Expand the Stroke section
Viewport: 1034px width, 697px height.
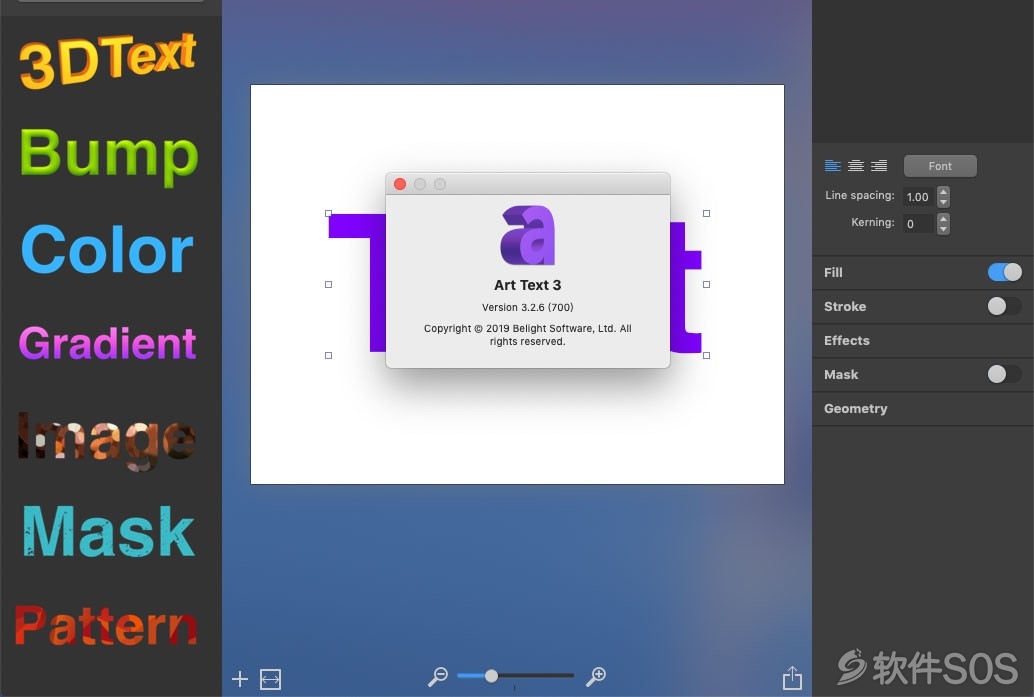(x=845, y=307)
